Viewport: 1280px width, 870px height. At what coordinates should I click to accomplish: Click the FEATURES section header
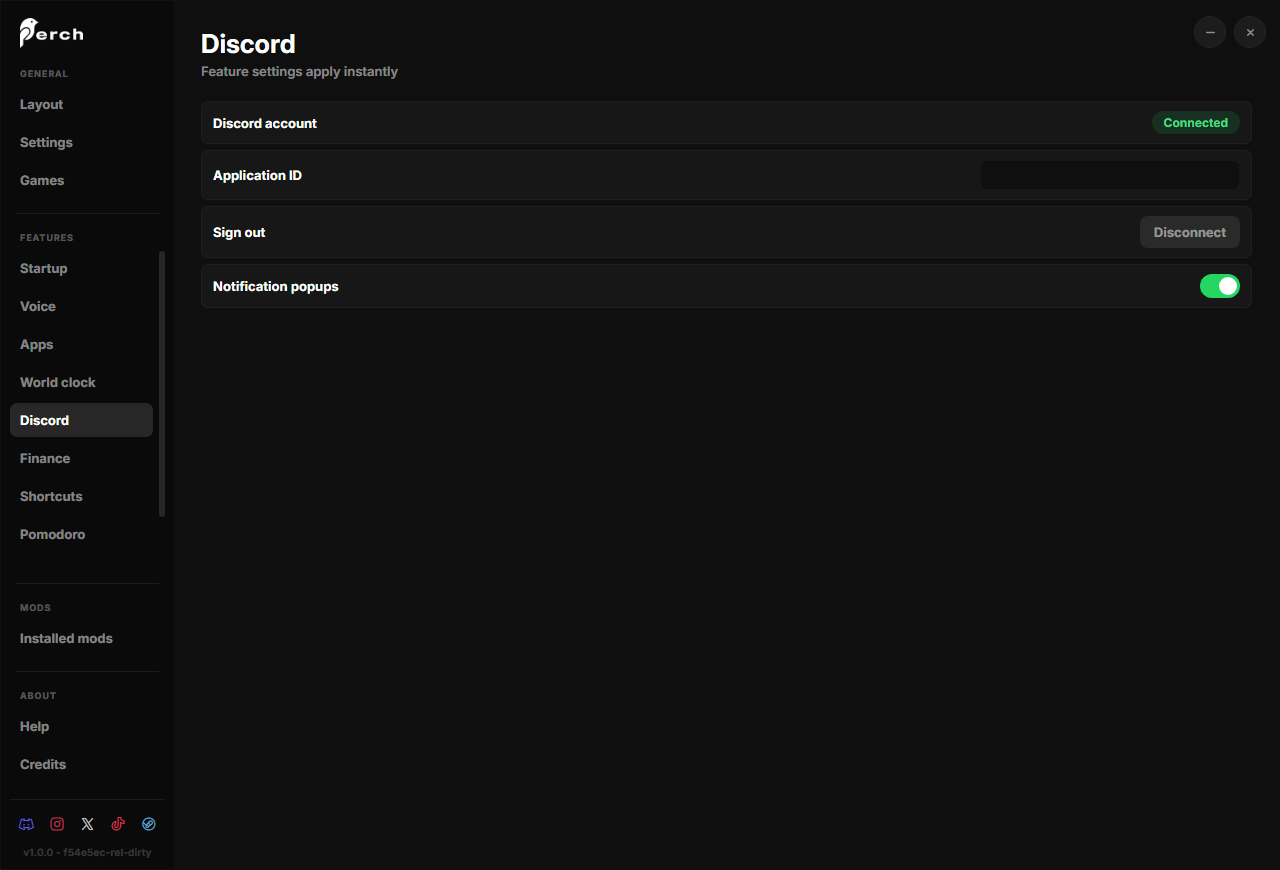(47, 238)
